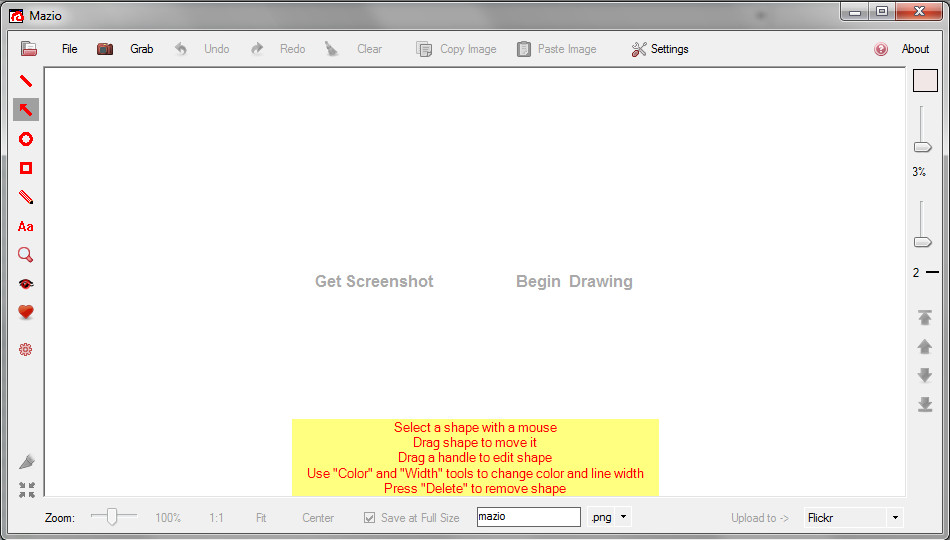Click Begin Drawing in the canvas
Screen dimensions: 950x540
point(574,281)
